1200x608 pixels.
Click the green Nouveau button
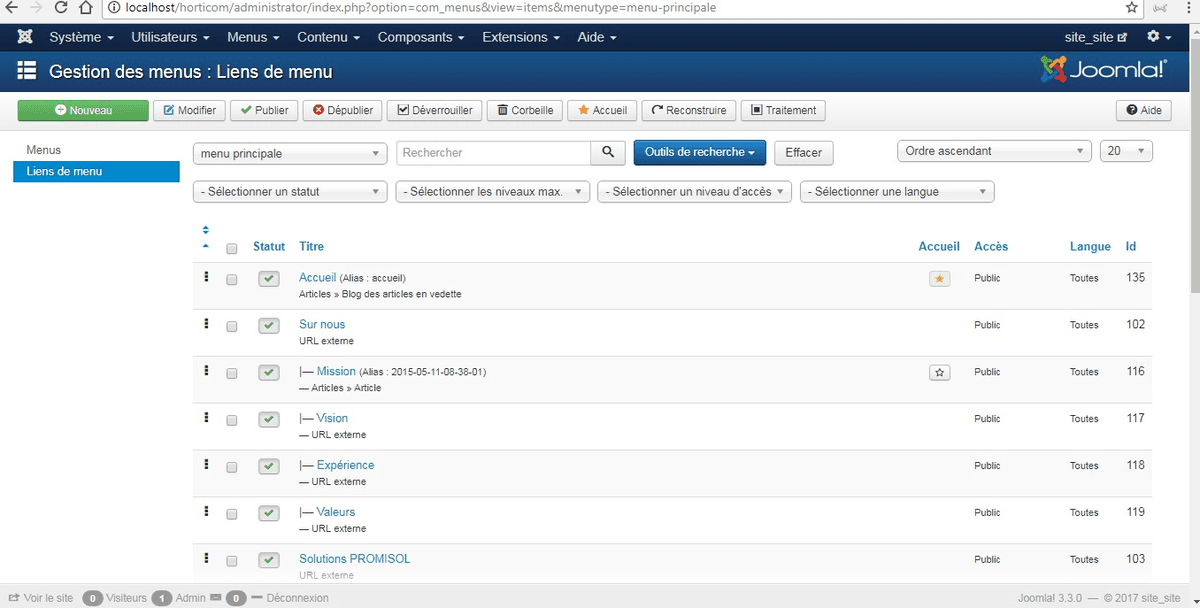point(83,110)
